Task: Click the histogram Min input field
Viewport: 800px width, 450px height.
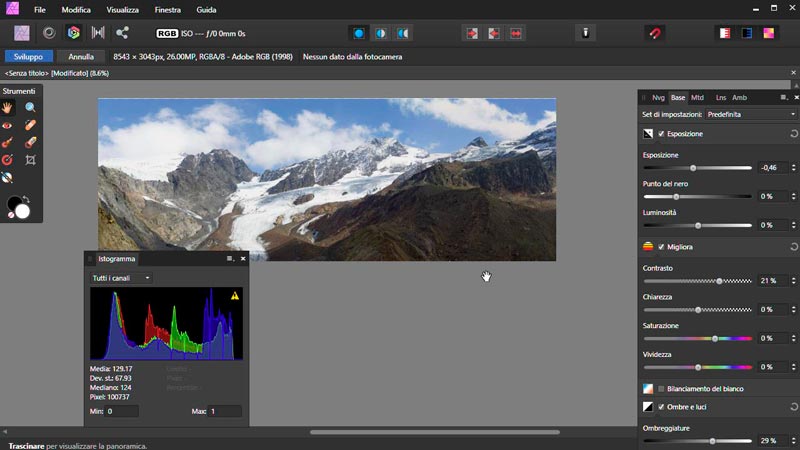Action: coord(122,411)
